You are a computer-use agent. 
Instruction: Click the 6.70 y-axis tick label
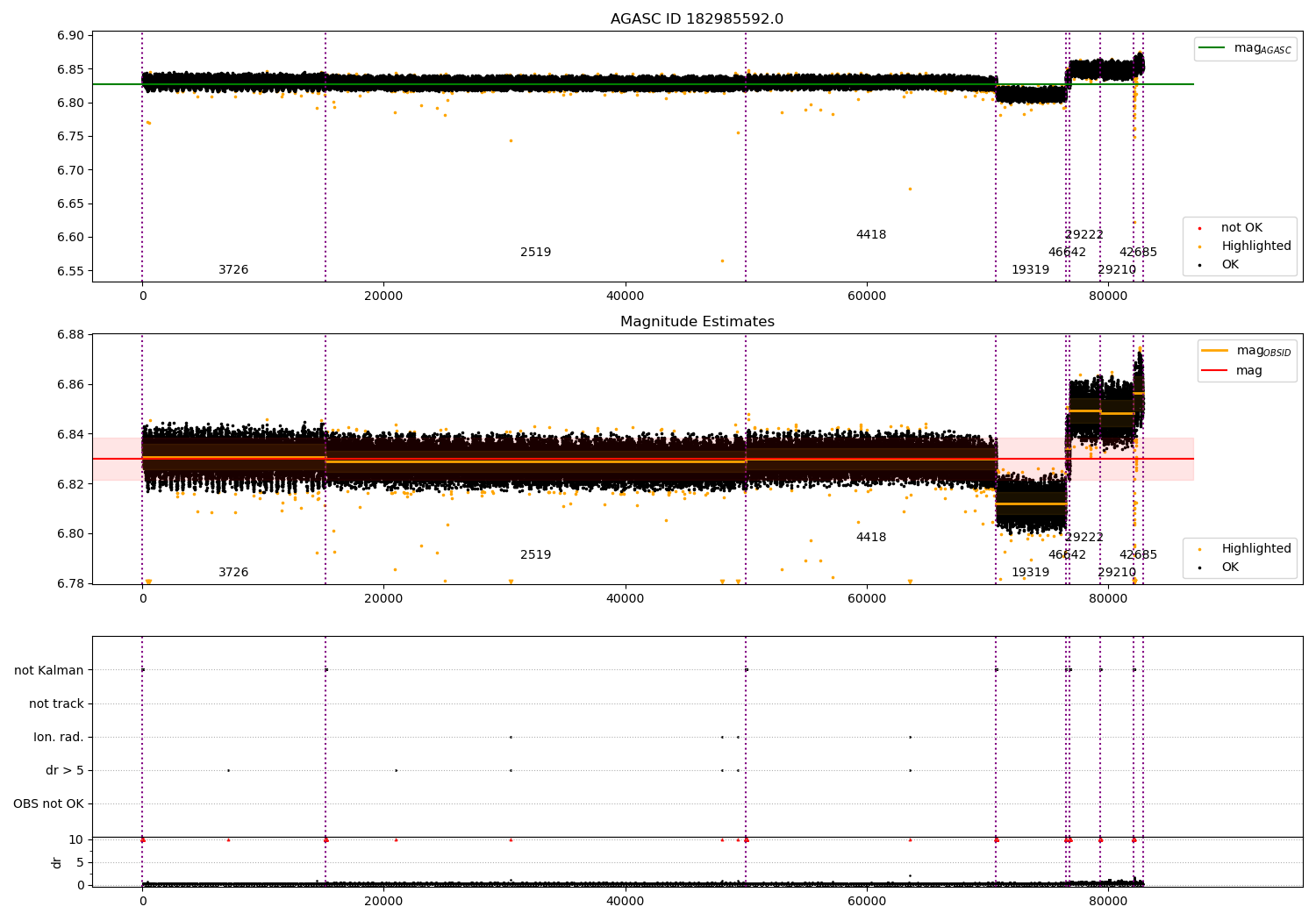(71, 170)
